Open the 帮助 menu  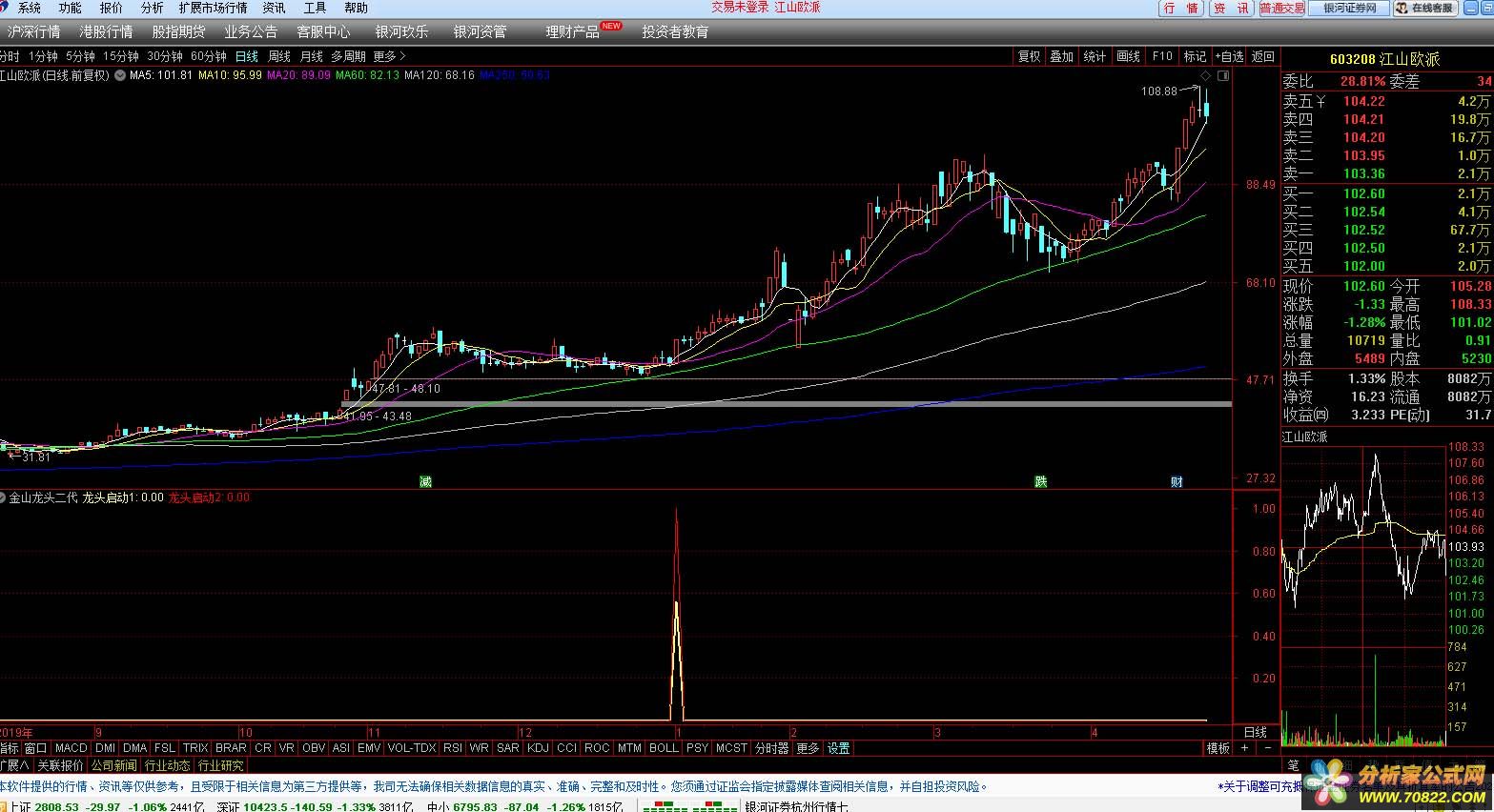pyautogui.click(x=356, y=8)
